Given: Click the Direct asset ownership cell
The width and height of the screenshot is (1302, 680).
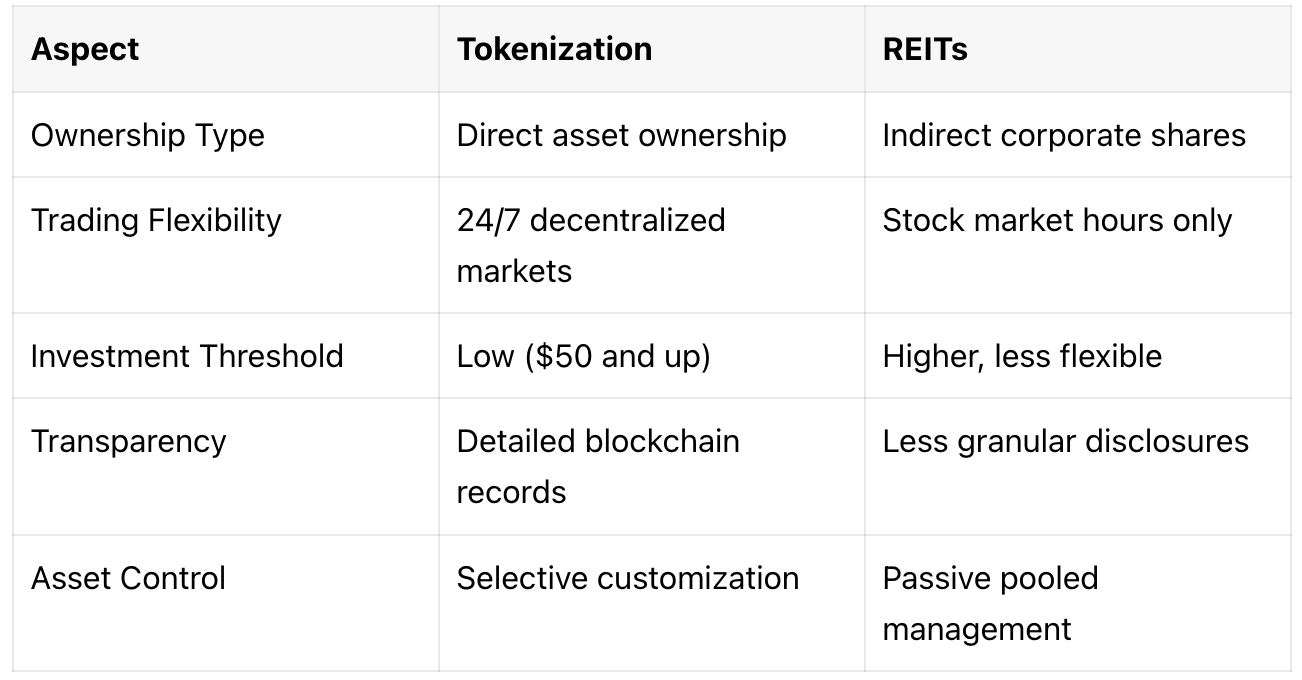Looking at the screenshot, I should point(621,136).
